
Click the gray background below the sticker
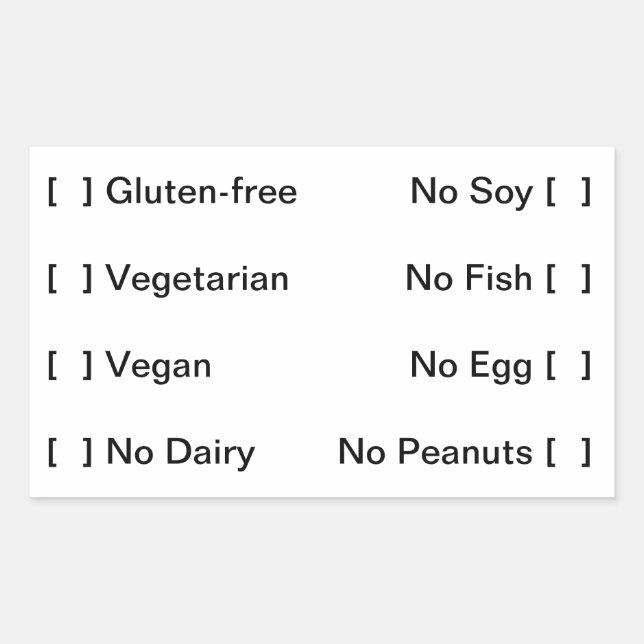pos(322,572)
